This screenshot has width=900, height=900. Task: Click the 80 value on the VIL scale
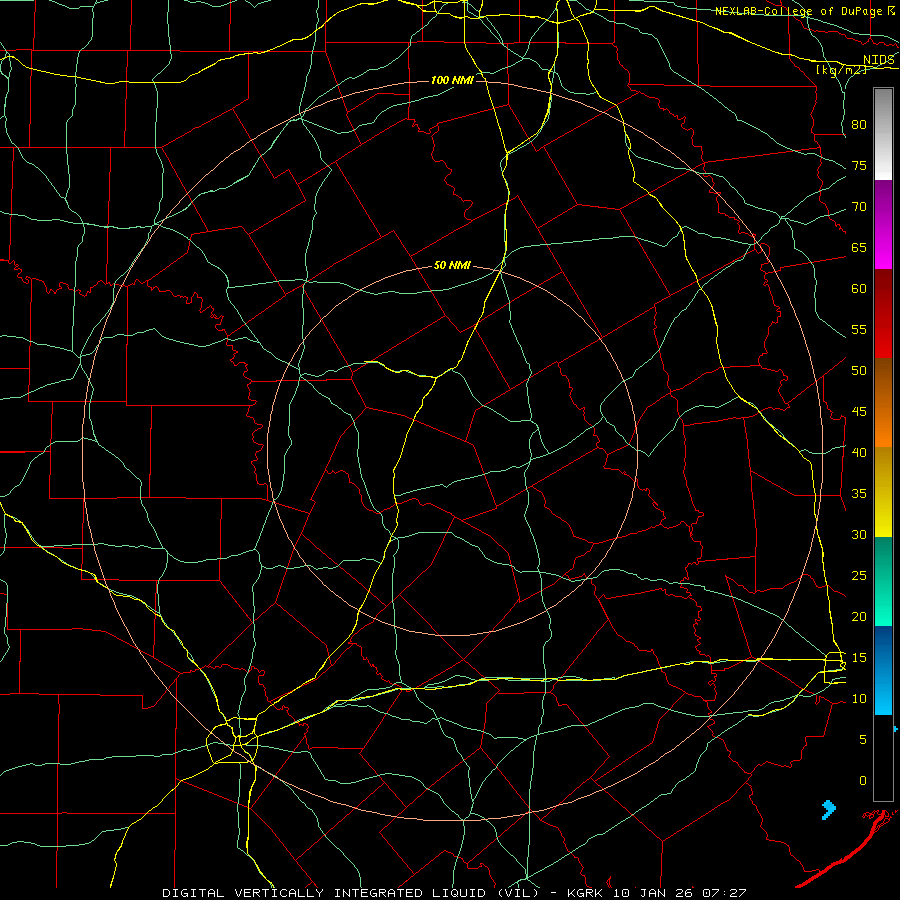click(859, 125)
